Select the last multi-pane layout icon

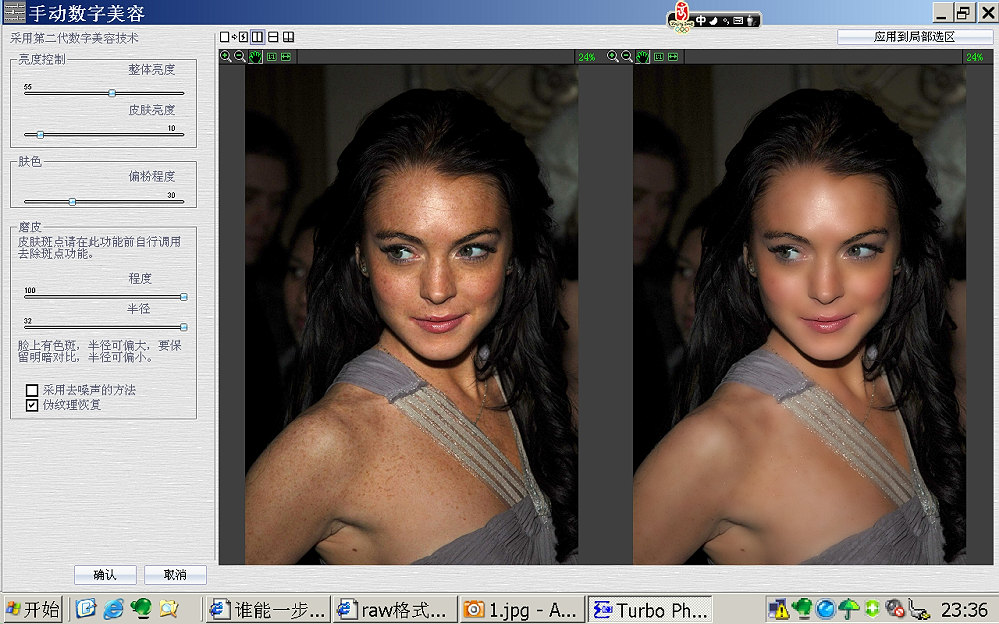pos(289,37)
